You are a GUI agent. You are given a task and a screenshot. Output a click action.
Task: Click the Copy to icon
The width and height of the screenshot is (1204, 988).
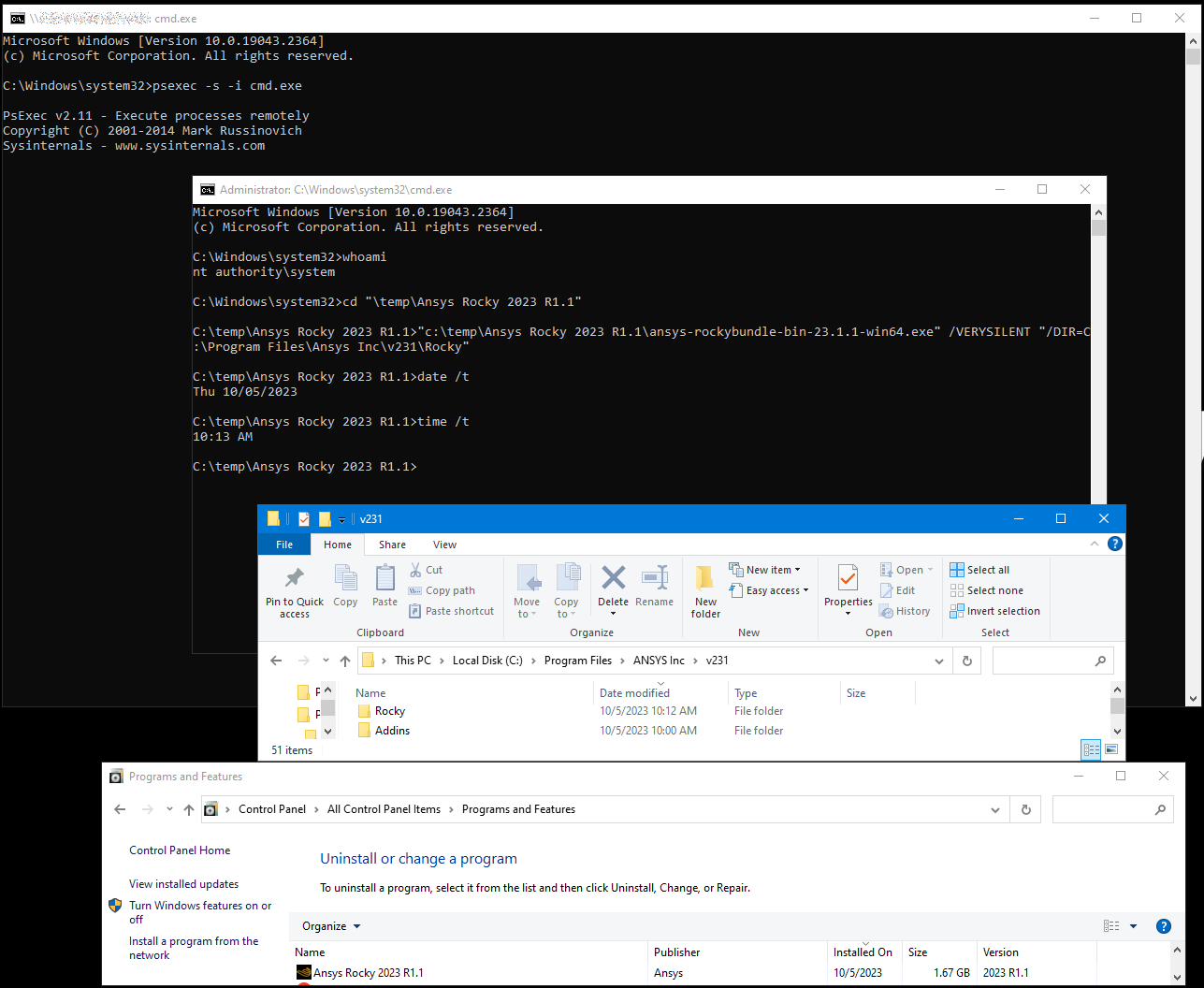pos(567,577)
